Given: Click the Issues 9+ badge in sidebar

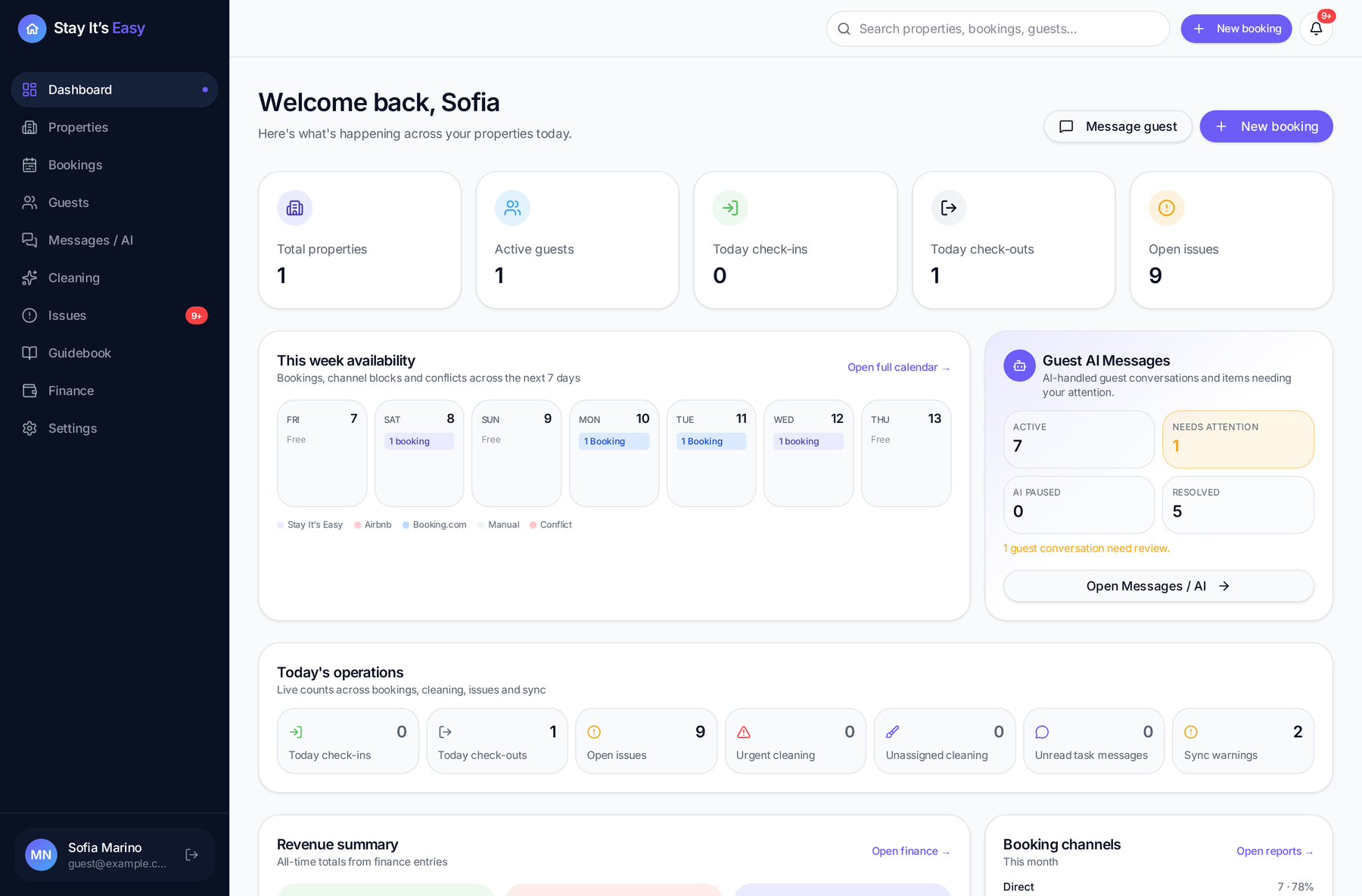Looking at the screenshot, I should (197, 316).
